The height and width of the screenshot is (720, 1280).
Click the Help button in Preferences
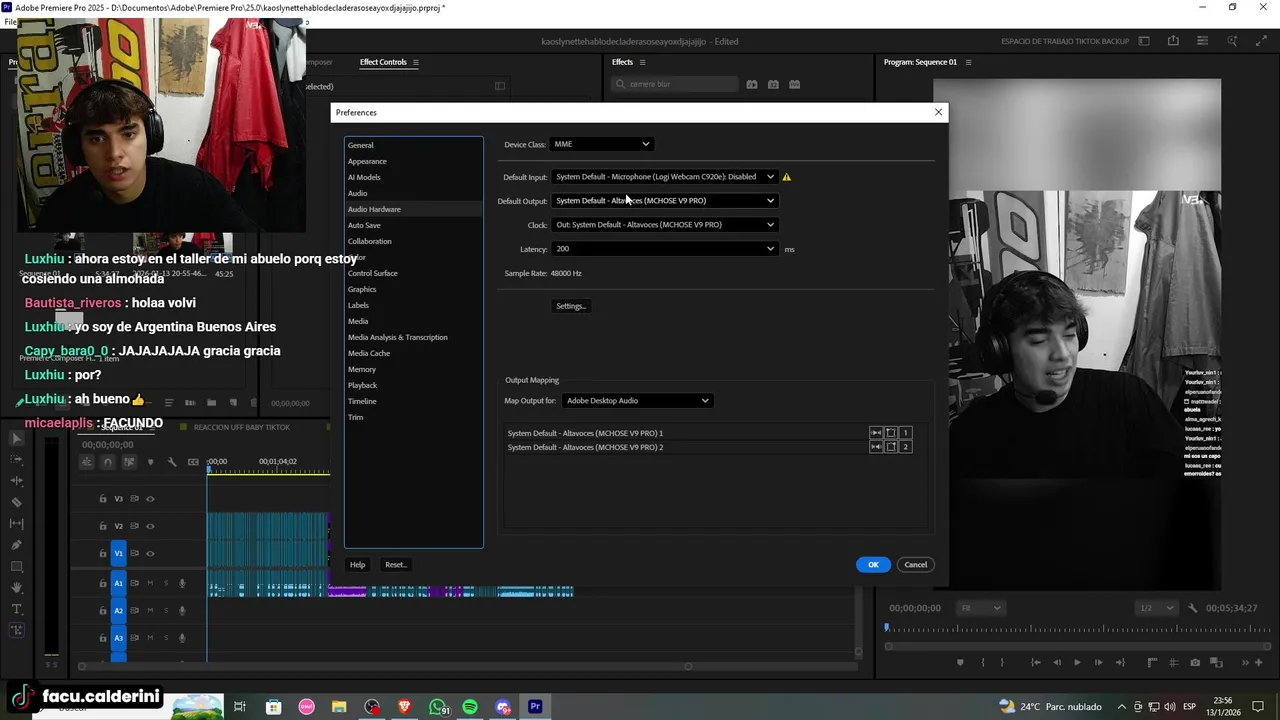[x=357, y=565]
